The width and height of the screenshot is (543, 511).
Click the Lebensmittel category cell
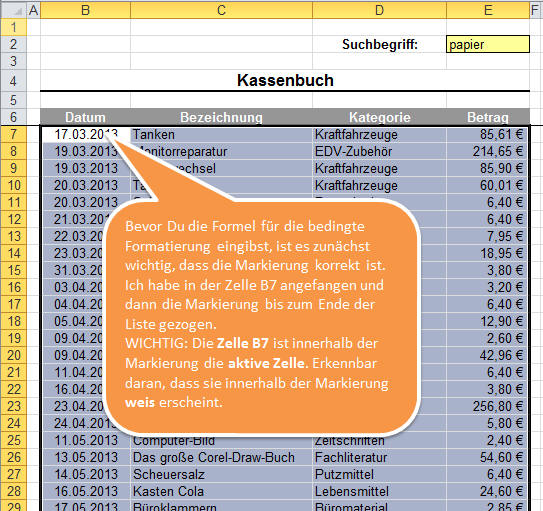(x=379, y=491)
